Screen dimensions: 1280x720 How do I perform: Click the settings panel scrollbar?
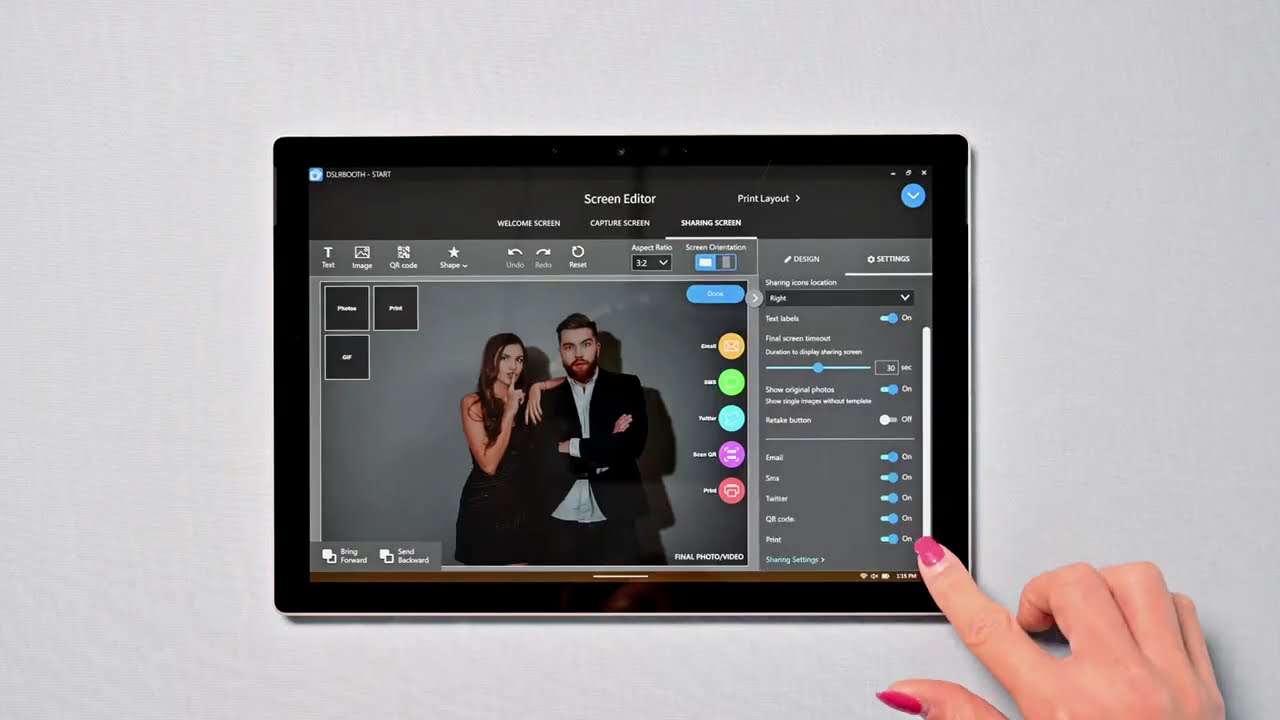coord(926,432)
